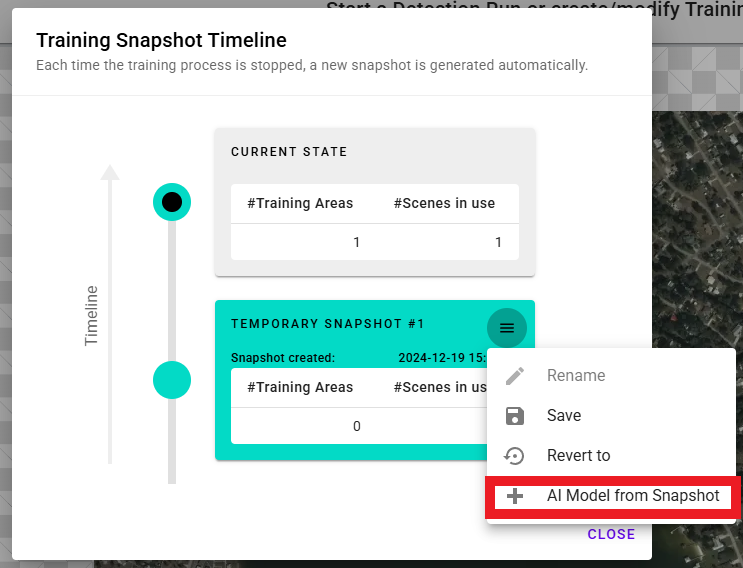Open the hamburger menu on Temporary Snapshot #1
The width and height of the screenshot is (743, 568).
click(507, 327)
